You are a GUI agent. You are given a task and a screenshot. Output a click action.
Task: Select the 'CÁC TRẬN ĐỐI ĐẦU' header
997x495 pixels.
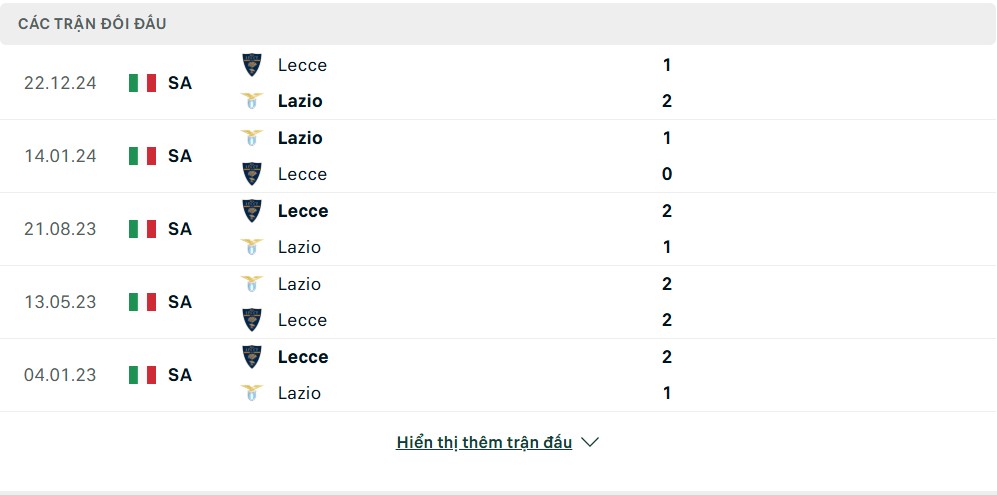[92, 24]
